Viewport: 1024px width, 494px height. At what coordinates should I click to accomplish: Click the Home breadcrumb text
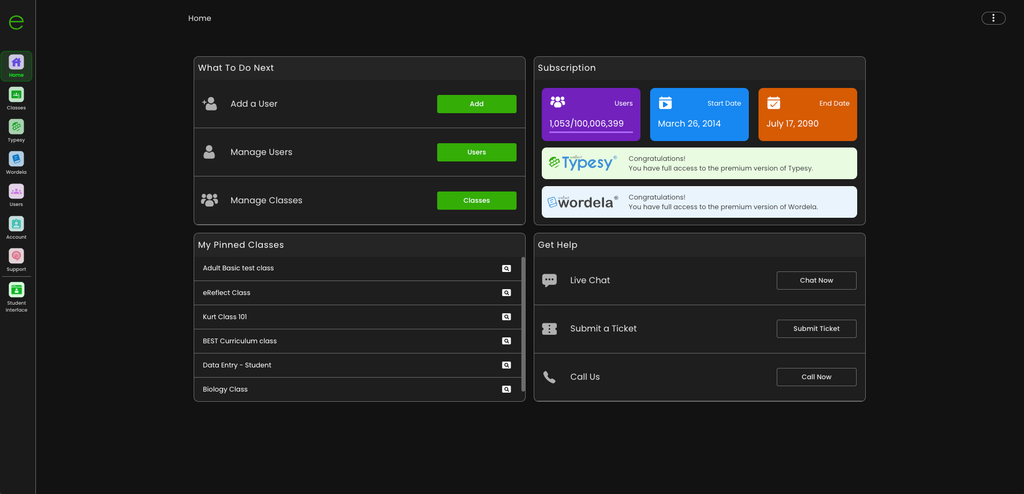coord(200,18)
